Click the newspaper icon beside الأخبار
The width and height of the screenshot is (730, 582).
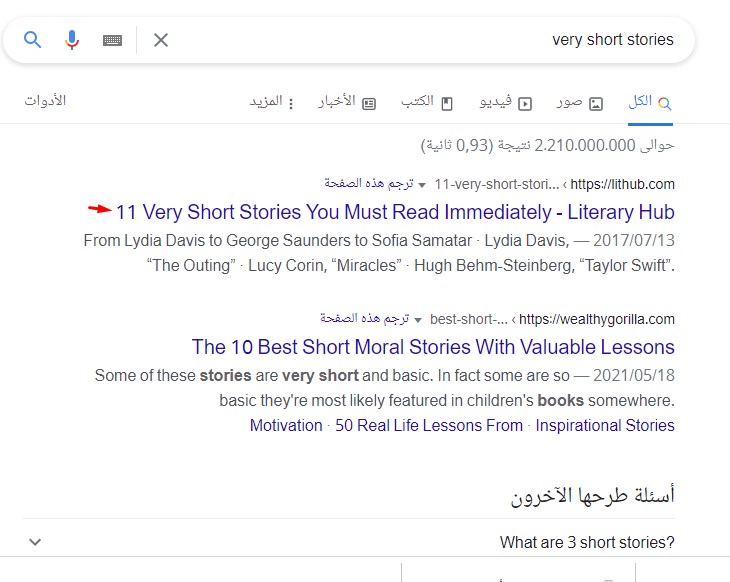point(369,104)
